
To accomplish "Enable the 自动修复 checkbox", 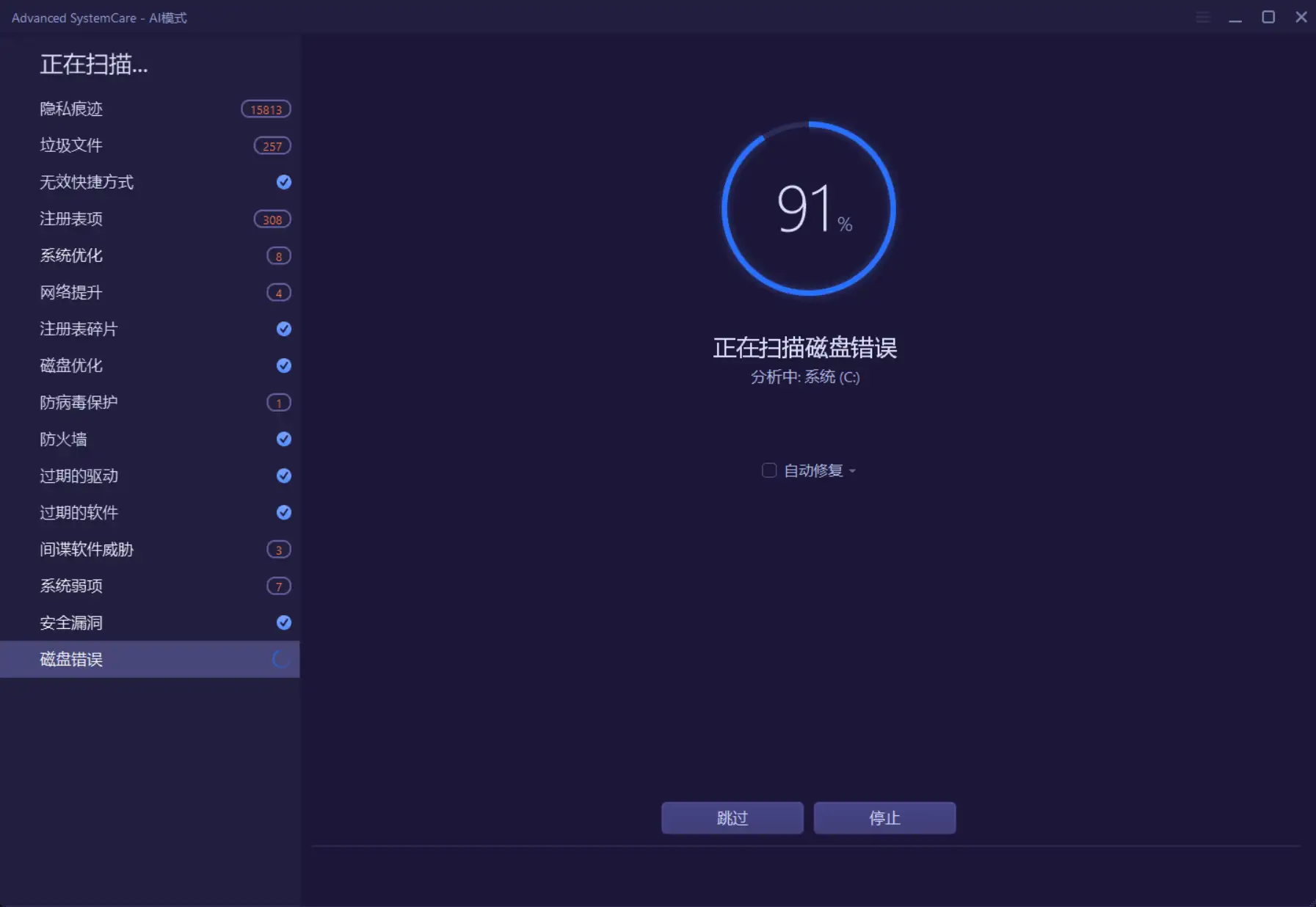I will coord(769,470).
